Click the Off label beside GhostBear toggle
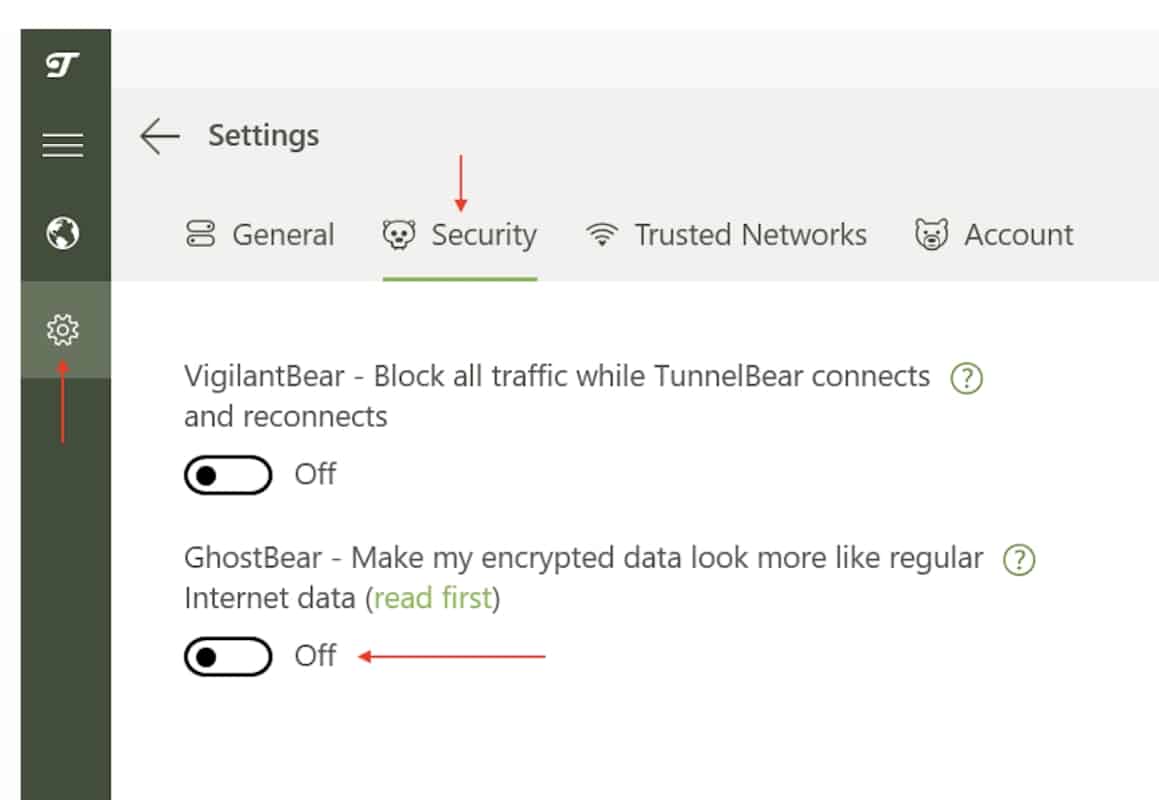 click(x=315, y=656)
